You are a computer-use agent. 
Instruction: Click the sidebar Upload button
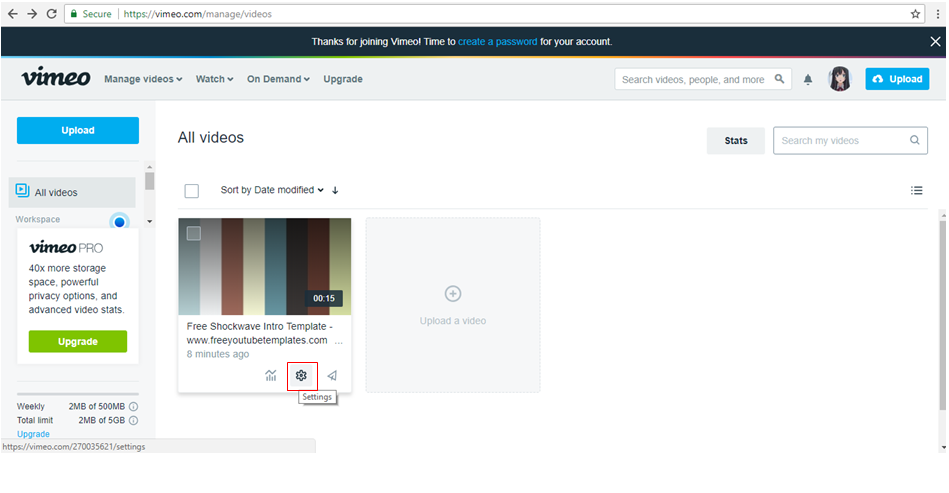pos(77,131)
